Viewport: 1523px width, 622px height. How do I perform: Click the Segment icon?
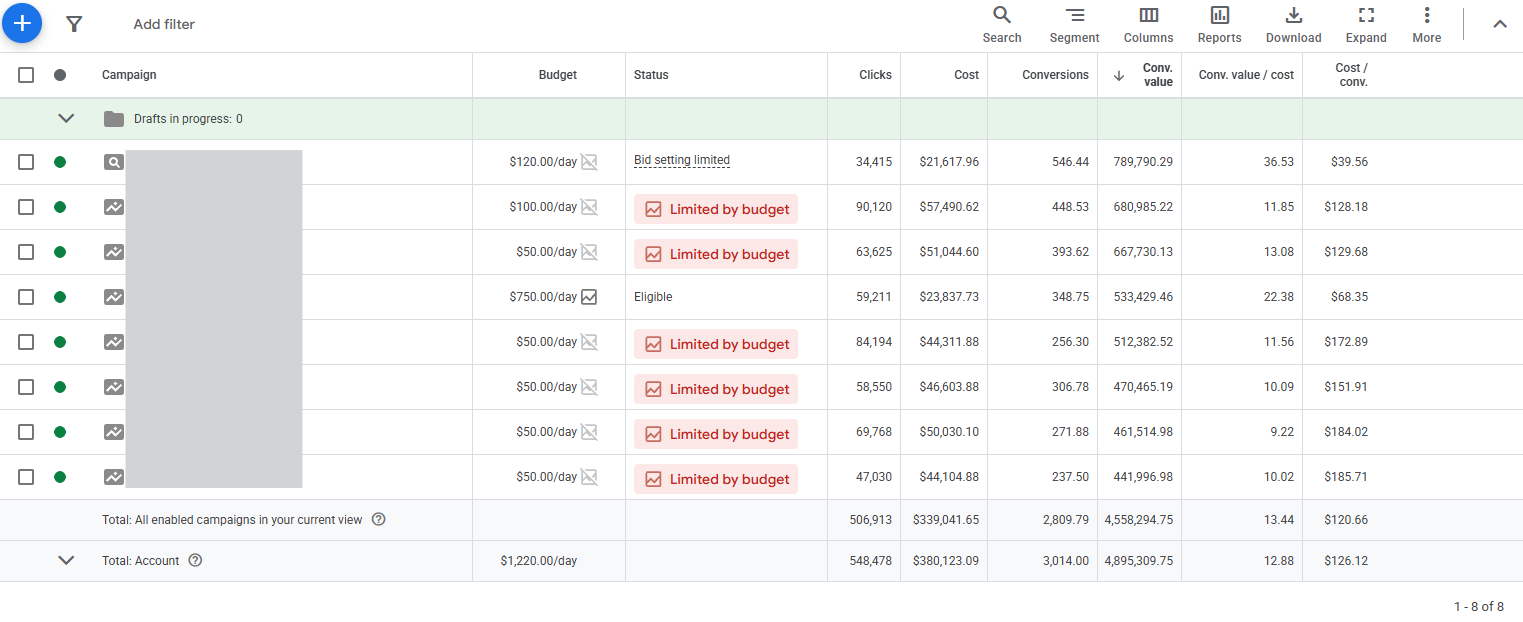click(x=1074, y=25)
